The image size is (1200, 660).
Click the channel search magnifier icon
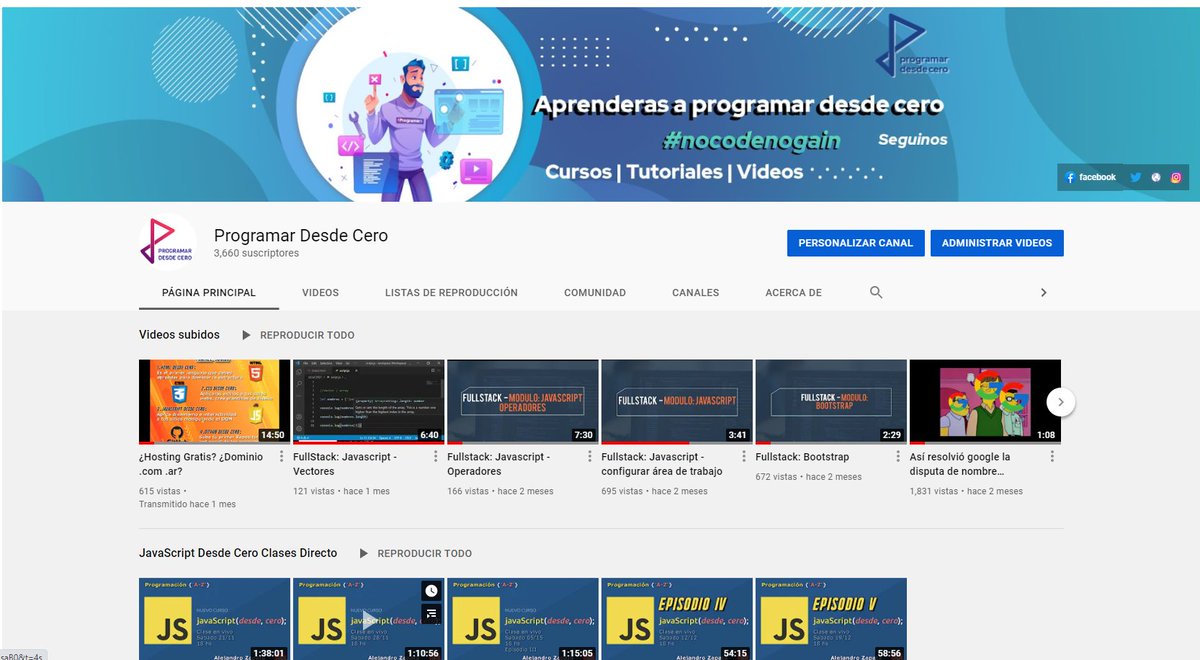click(876, 293)
